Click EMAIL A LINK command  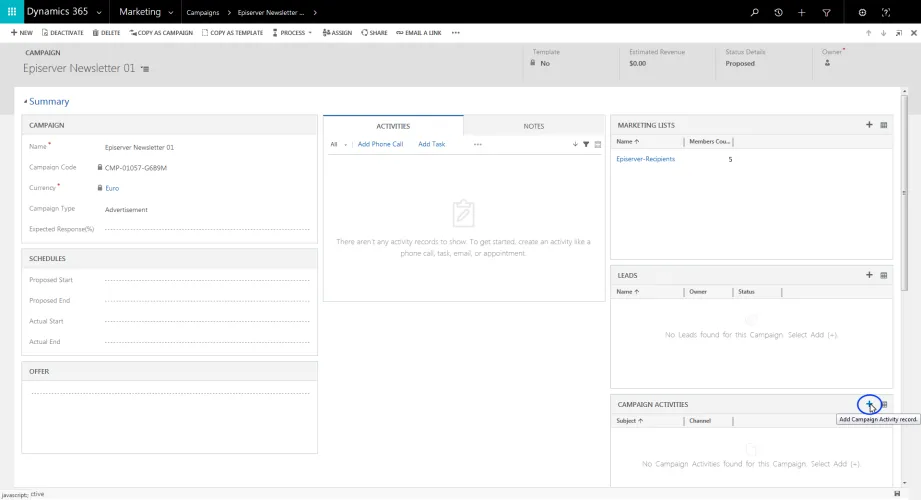(419, 33)
